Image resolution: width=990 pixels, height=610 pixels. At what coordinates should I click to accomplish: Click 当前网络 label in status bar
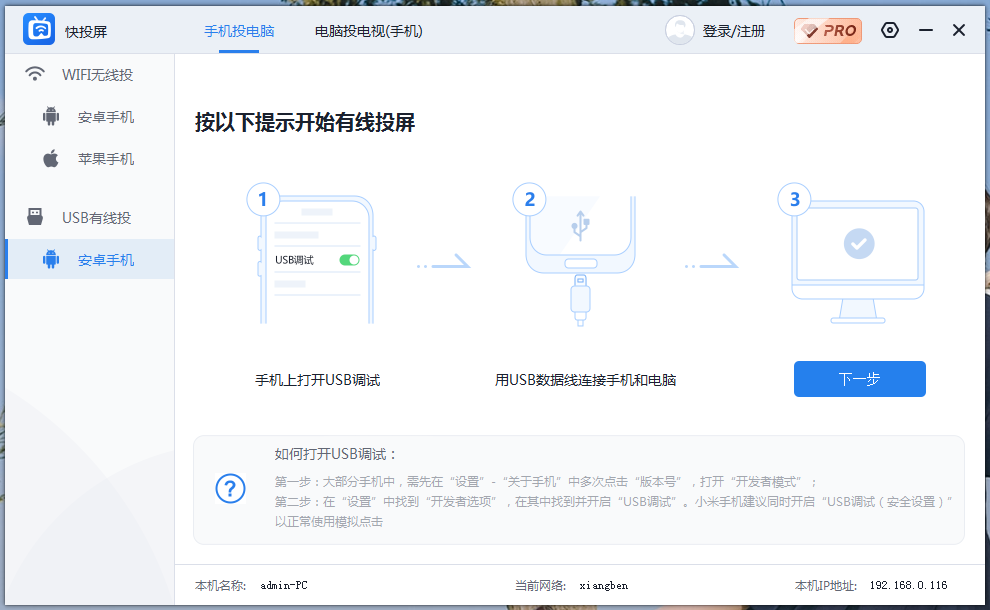pyautogui.click(x=540, y=585)
